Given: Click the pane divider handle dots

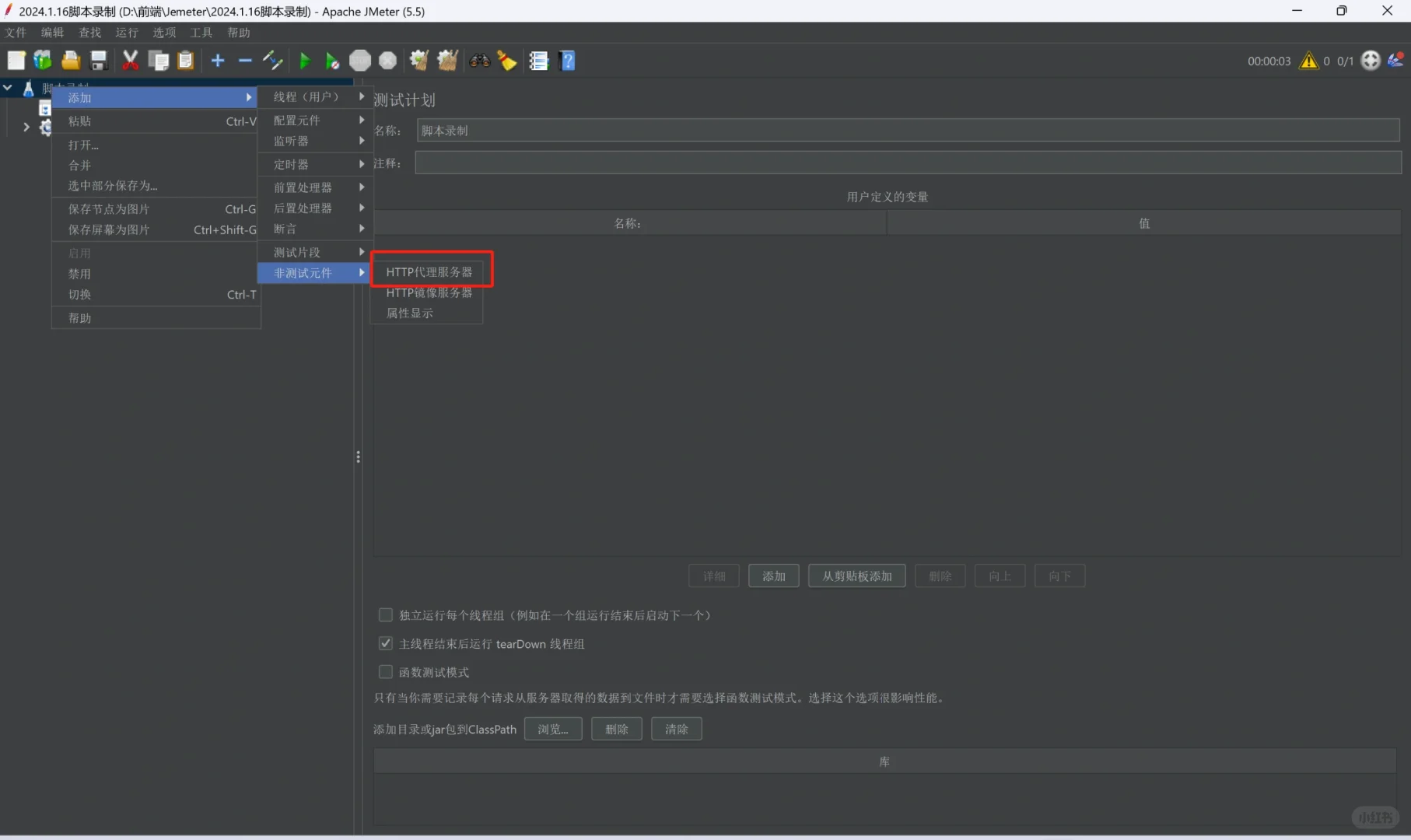Looking at the screenshot, I should tap(358, 457).
